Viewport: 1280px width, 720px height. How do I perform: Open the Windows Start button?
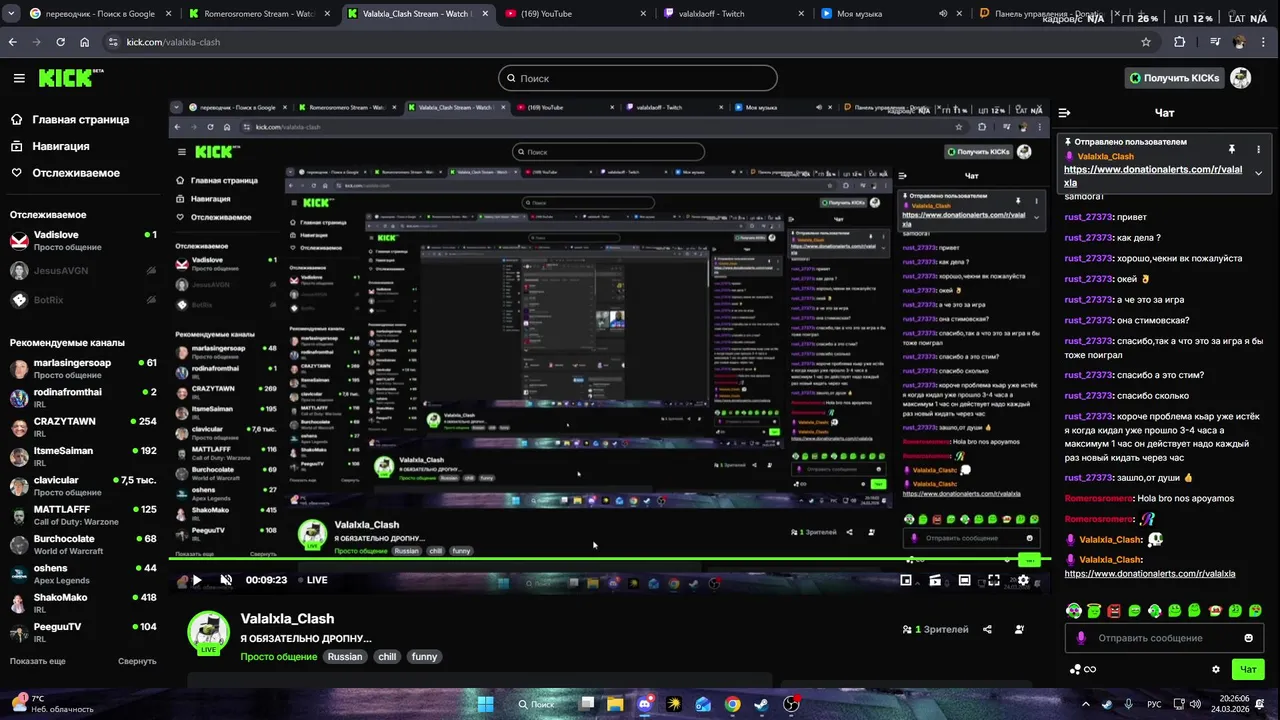pos(485,704)
